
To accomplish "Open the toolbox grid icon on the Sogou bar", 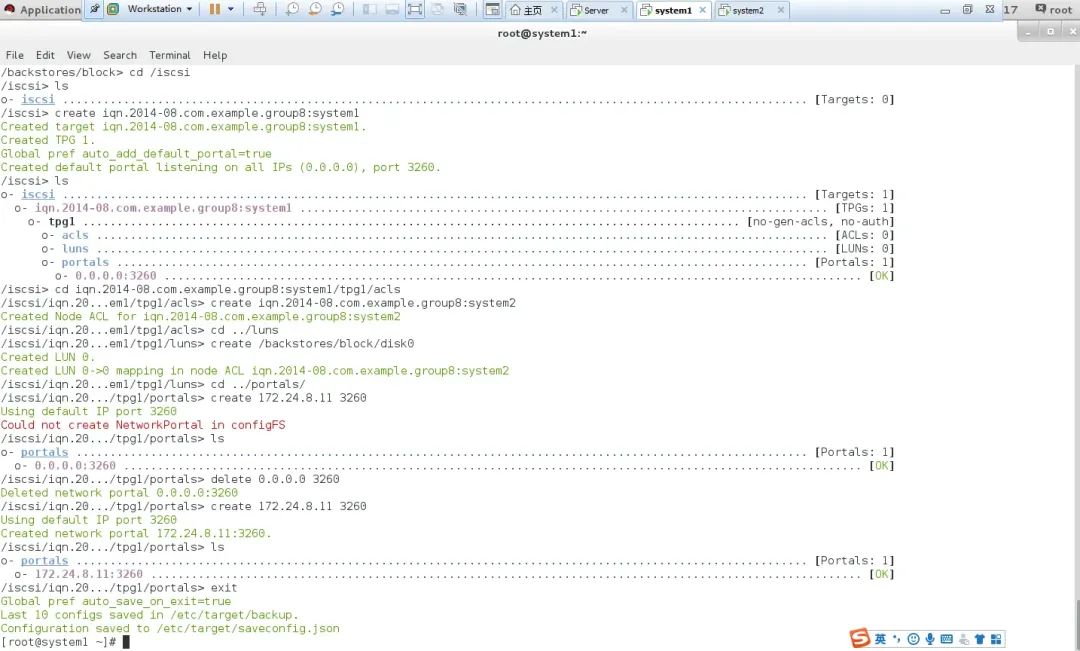I will point(996,639).
